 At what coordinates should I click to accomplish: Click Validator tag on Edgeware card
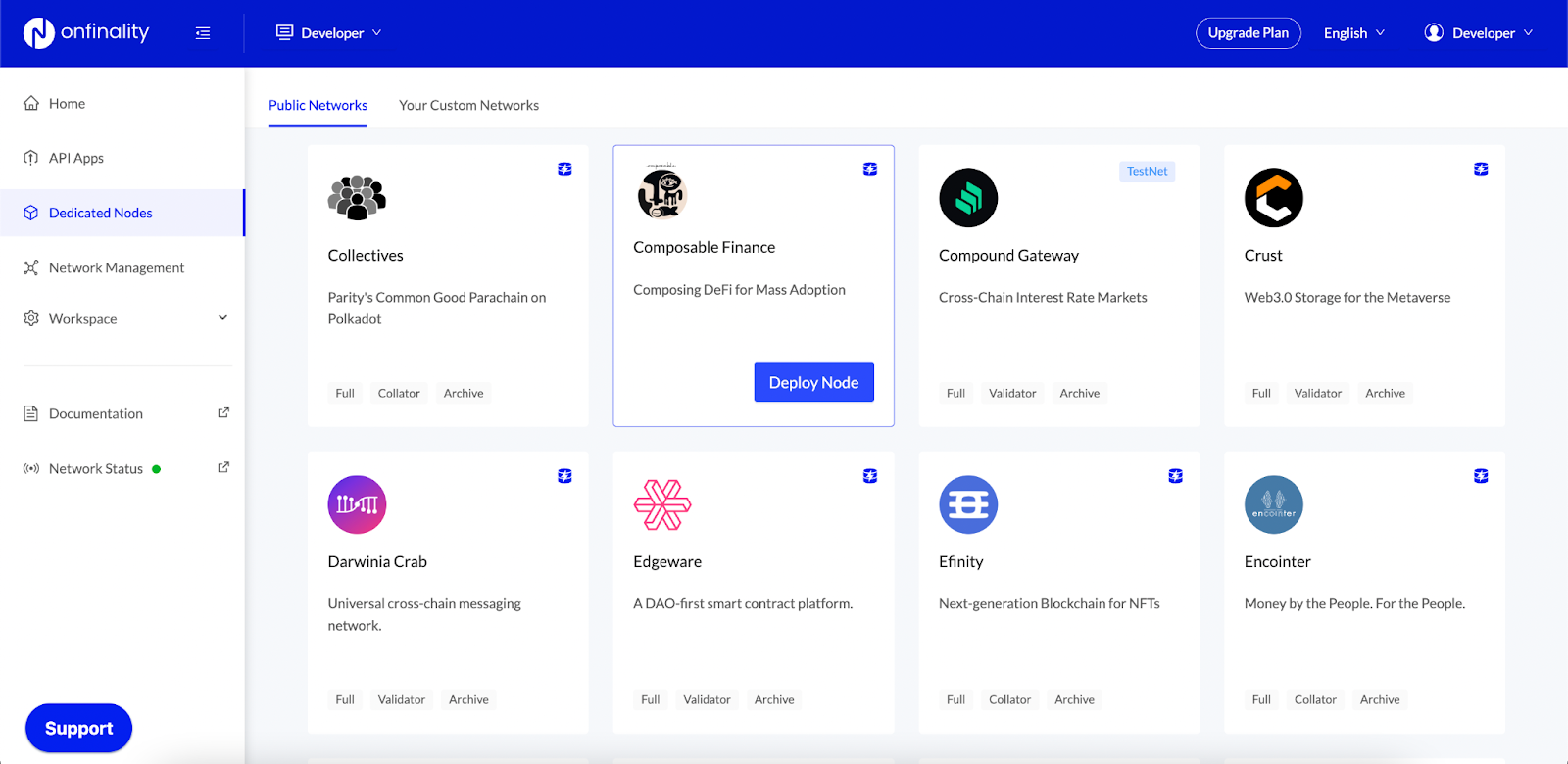coord(707,699)
